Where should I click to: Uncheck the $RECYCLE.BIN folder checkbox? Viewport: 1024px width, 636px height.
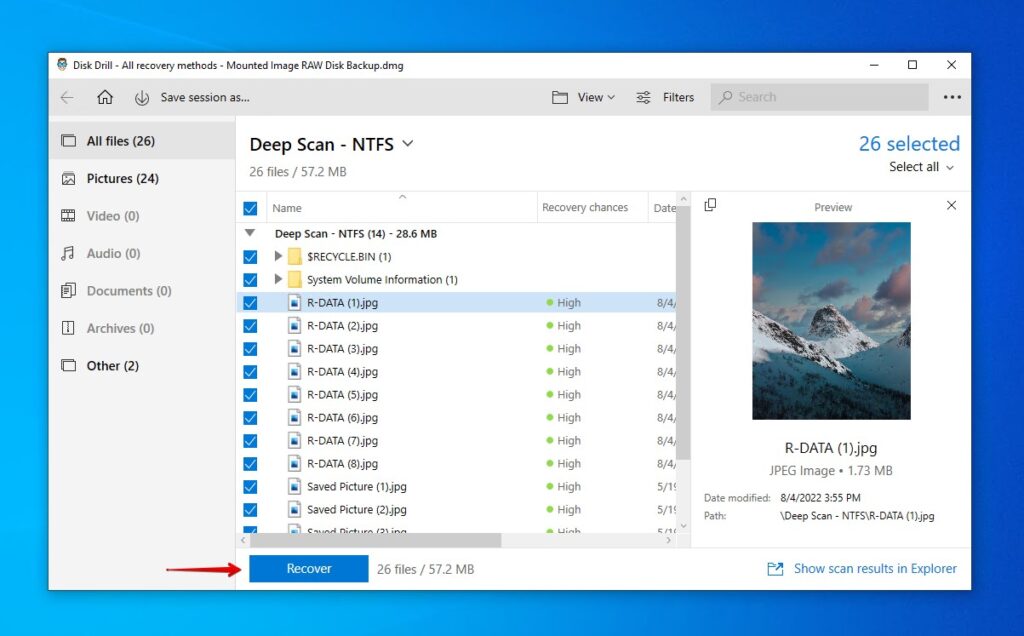250,256
